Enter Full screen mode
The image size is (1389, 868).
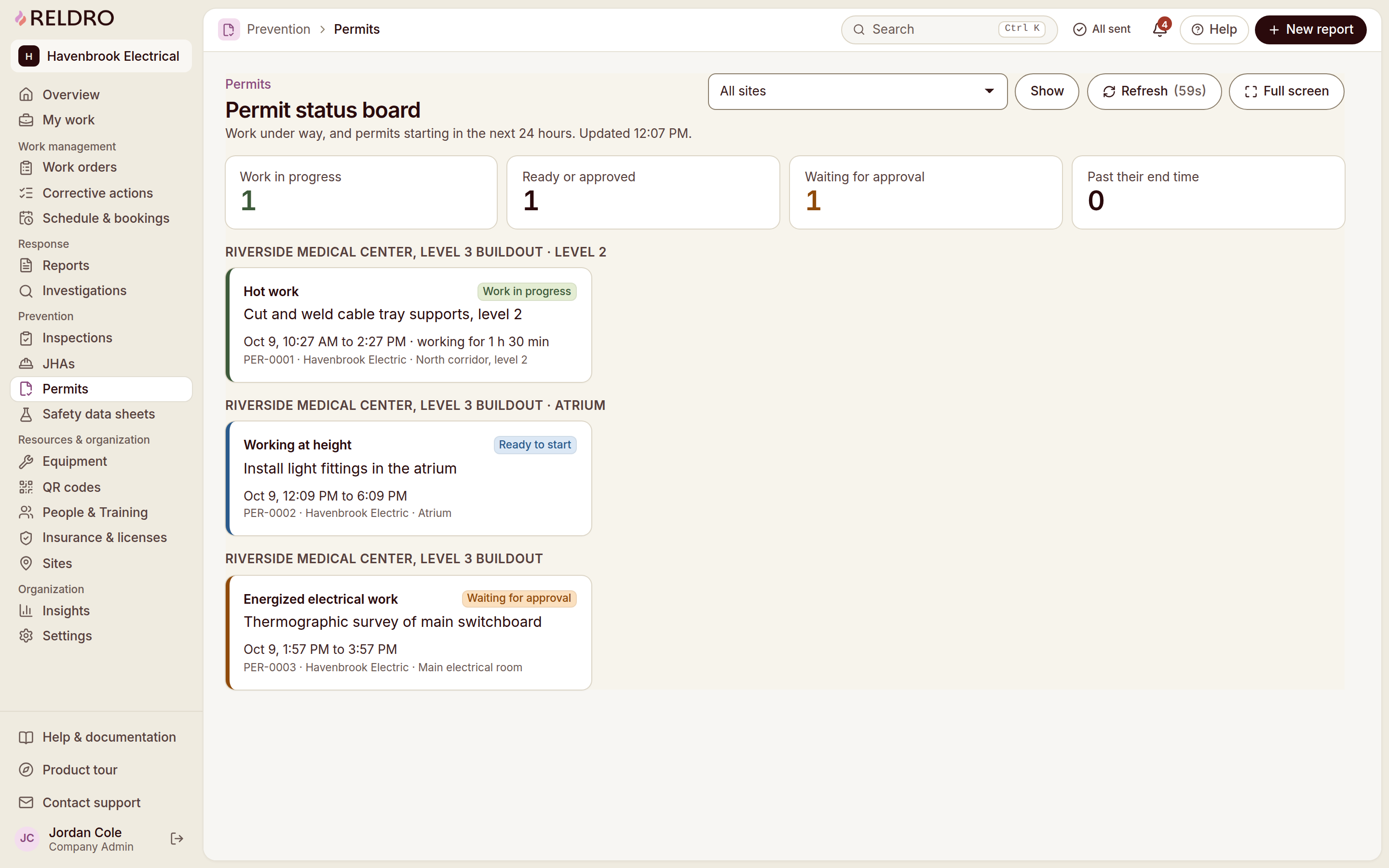pyautogui.click(x=1286, y=91)
